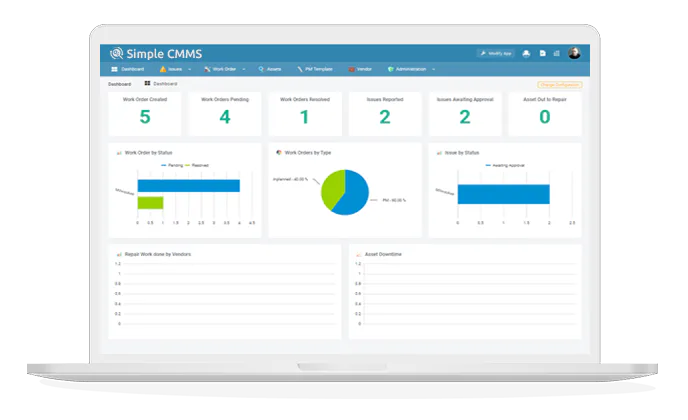Click the Change Configuration button
Viewport: 688px width, 420px height.
pyautogui.click(x=560, y=85)
